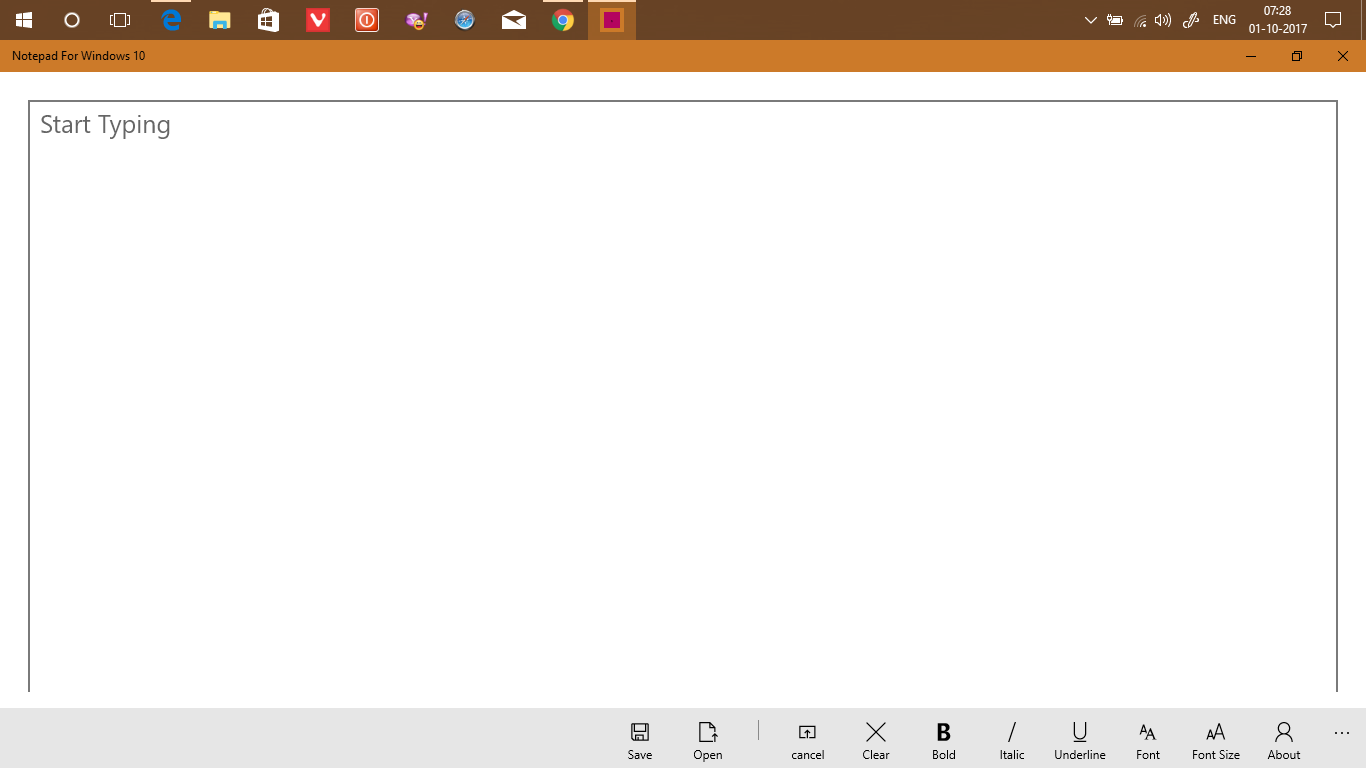Screen dimensions: 1366x768
Task: Show hidden system tray icons
Action: point(1090,19)
